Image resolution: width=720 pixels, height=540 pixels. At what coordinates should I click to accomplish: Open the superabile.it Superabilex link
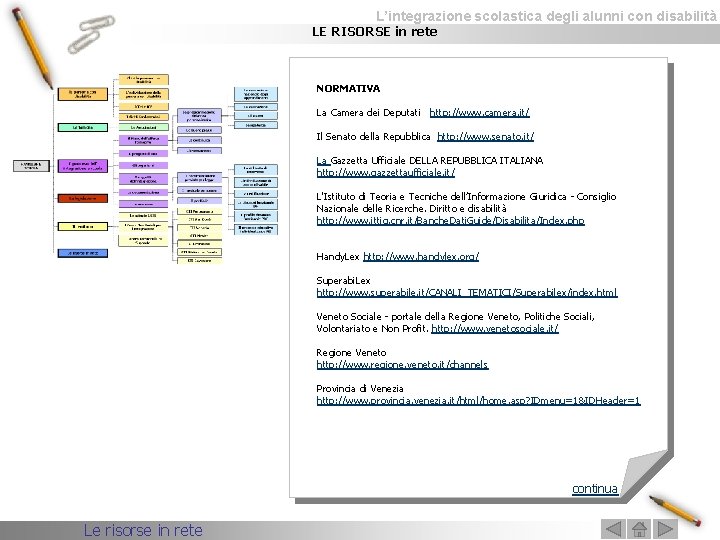tap(467, 292)
